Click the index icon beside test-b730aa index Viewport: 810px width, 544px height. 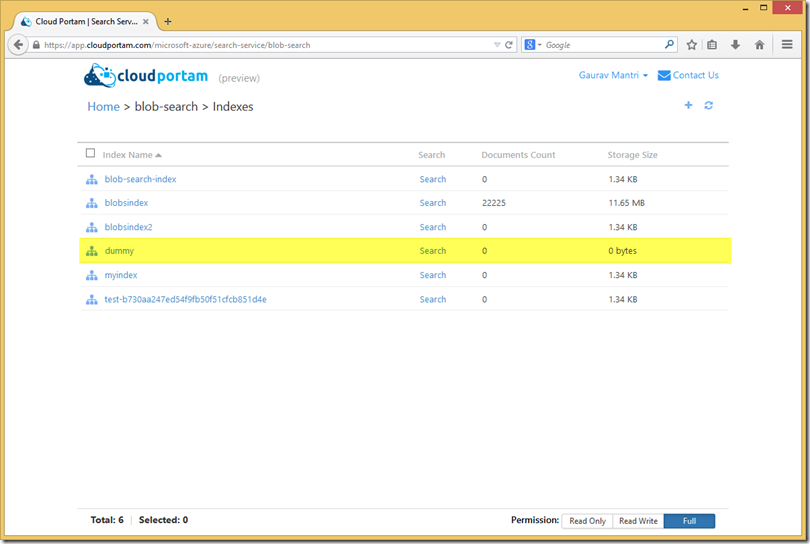coord(92,300)
